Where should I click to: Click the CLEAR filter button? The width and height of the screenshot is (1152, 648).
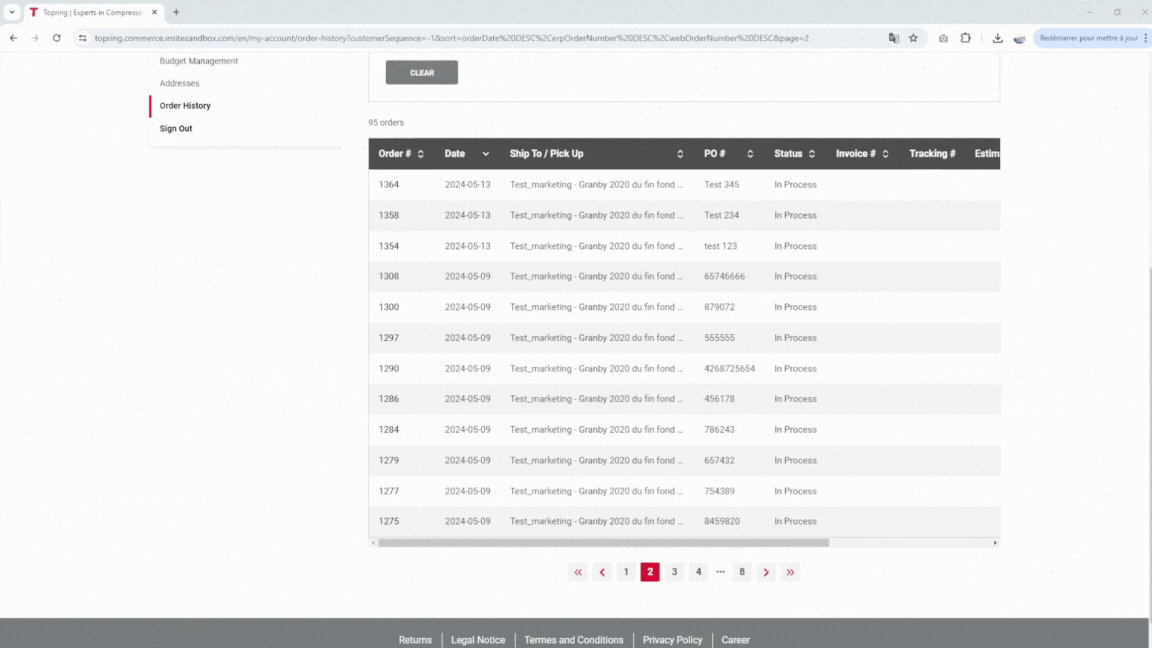[x=422, y=72]
